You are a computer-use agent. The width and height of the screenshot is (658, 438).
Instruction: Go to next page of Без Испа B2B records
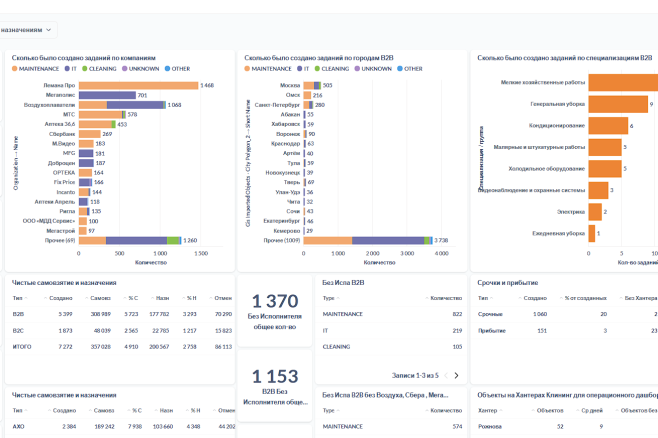point(456,375)
